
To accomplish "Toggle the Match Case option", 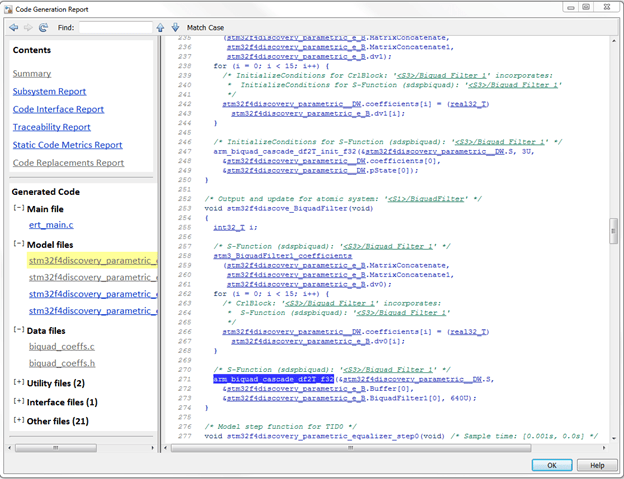I will (205, 27).
